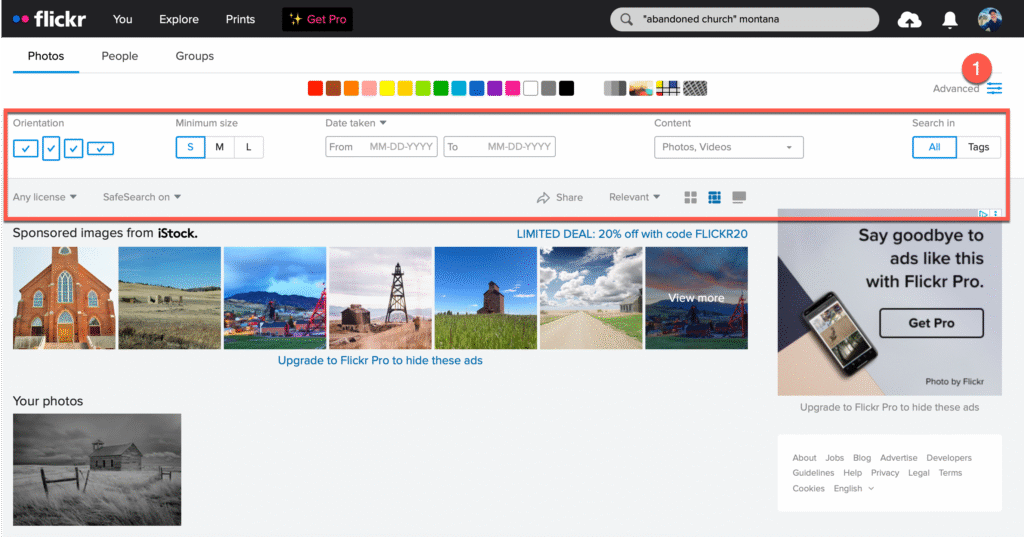Toggle the panoramic orientation checkbox

[x=100, y=148]
